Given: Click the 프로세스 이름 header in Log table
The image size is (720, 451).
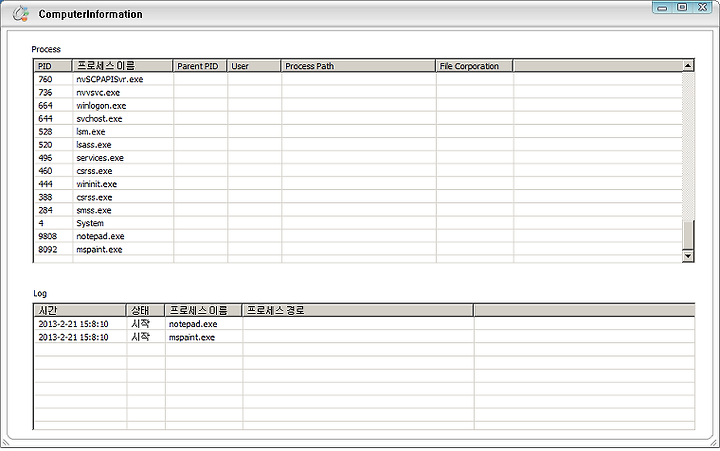Looking at the screenshot, I should 203,310.
